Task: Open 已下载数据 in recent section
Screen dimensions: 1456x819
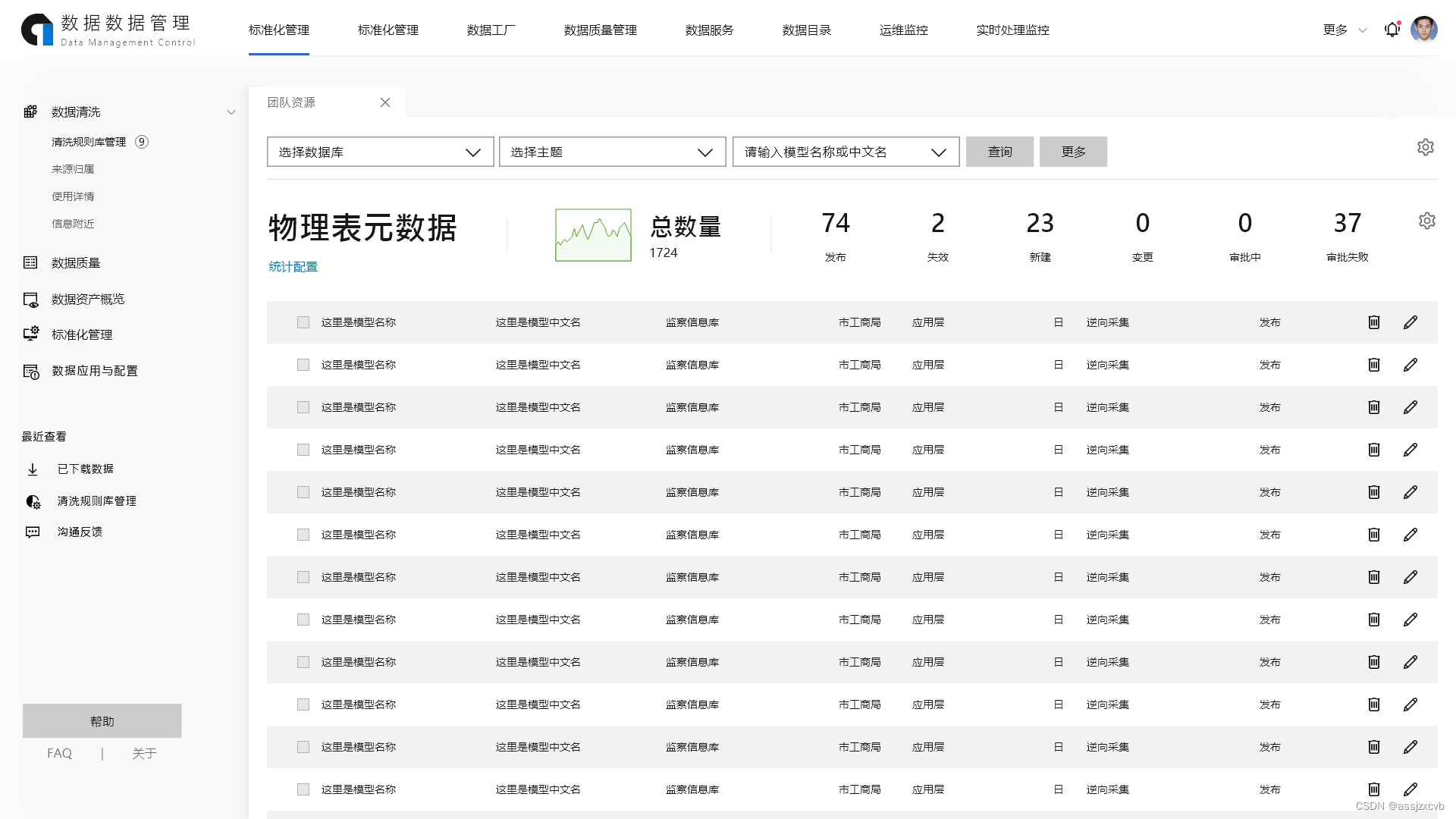Action: coord(85,469)
